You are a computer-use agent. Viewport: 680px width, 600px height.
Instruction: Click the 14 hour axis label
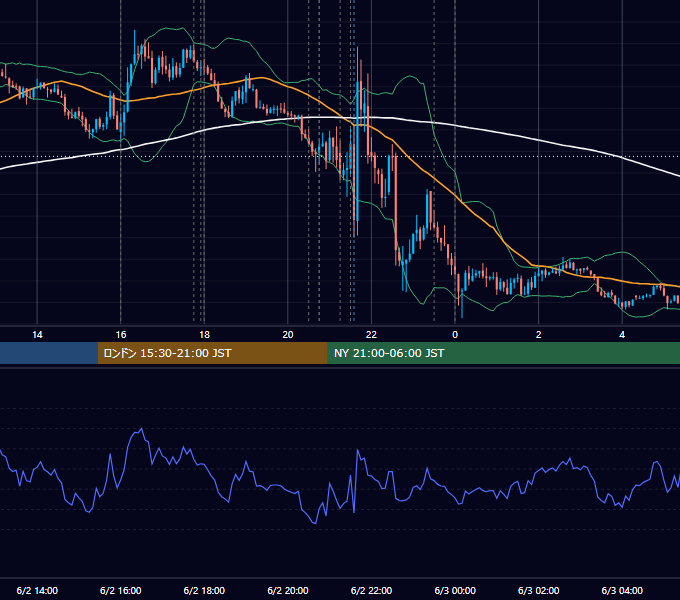pyautogui.click(x=37, y=335)
